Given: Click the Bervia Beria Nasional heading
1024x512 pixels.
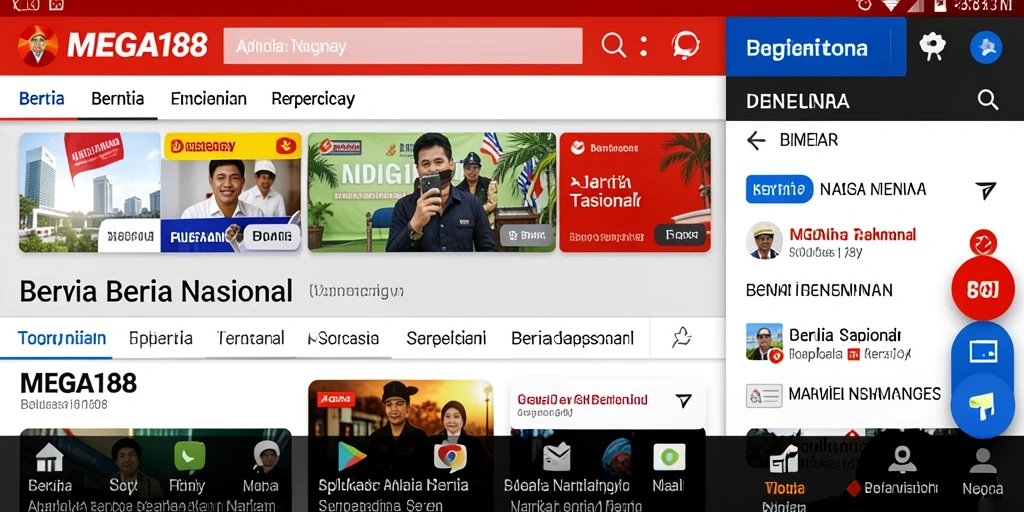Looking at the screenshot, I should [x=156, y=291].
